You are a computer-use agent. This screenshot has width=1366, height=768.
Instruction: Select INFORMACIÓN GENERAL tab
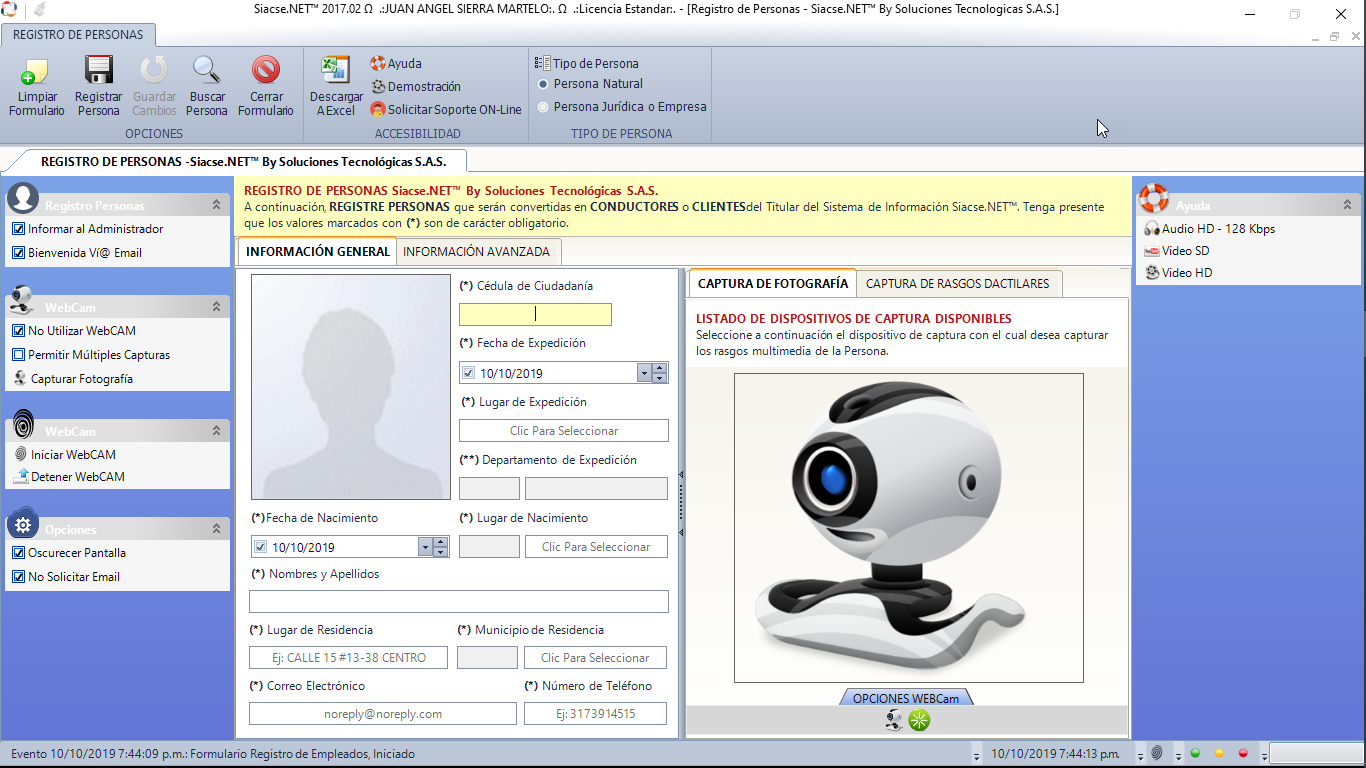click(x=318, y=252)
